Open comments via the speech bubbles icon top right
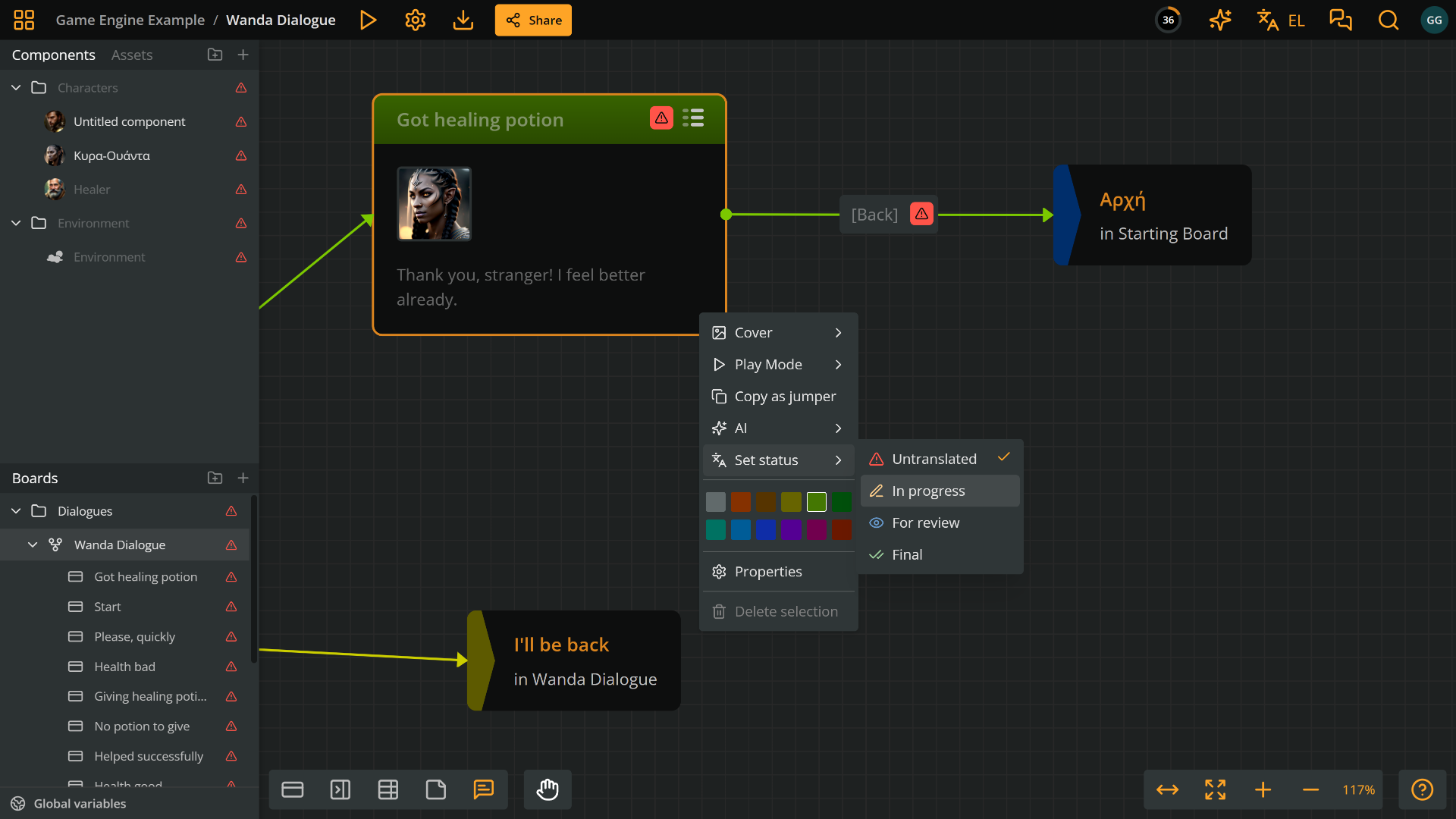The height and width of the screenshot is (819, 1456). pyautogui.click(x=1341, y=20)
